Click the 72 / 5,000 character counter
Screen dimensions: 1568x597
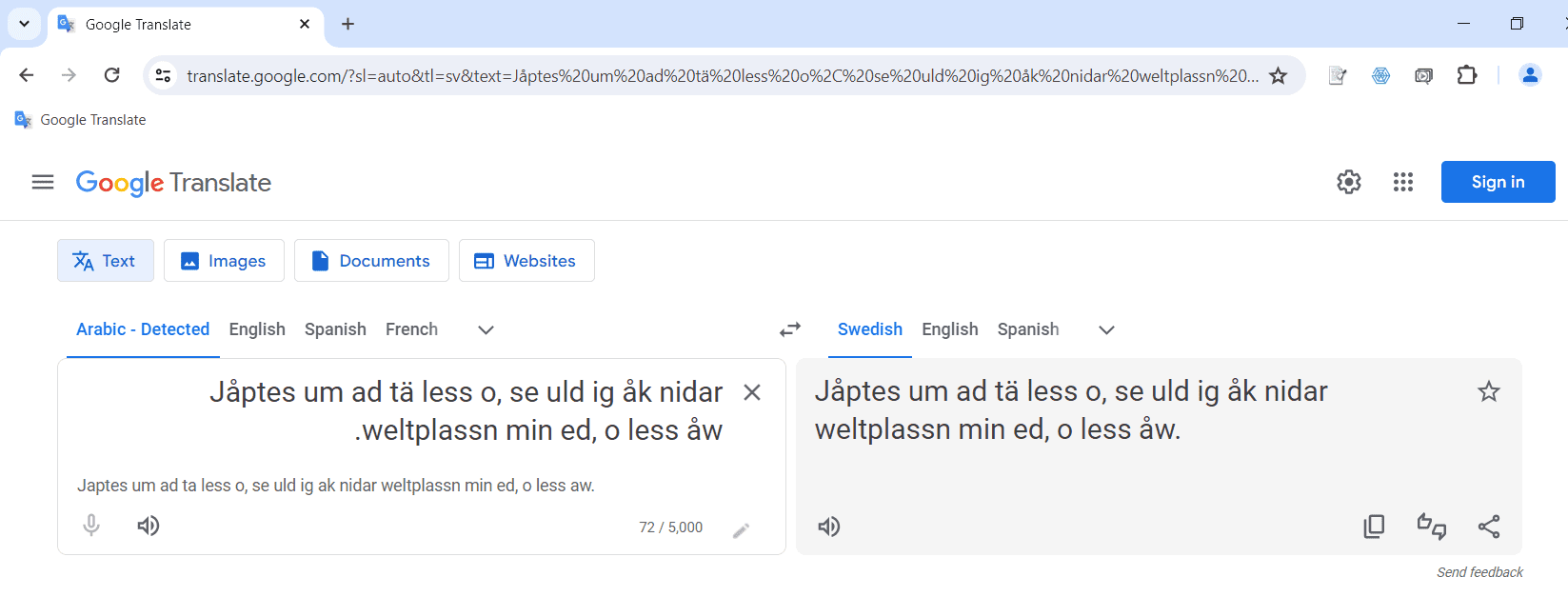(x=671, y=527)
